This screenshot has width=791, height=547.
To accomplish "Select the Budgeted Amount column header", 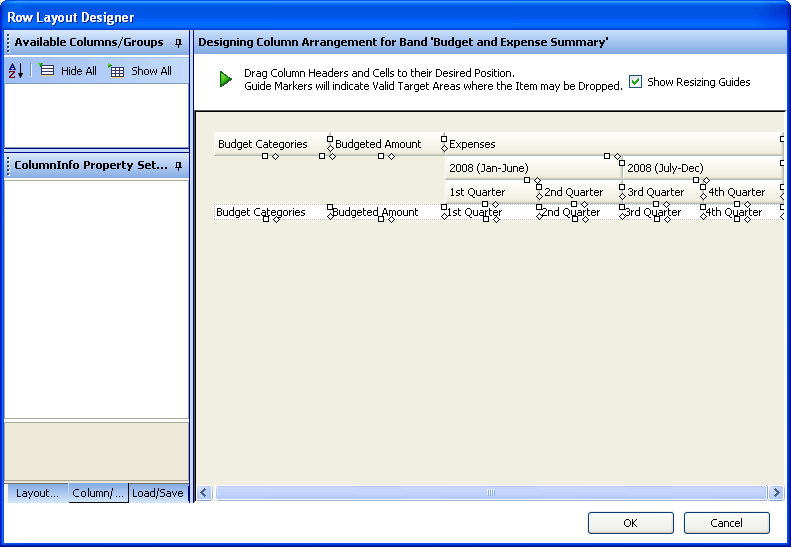I will tap(379, 144).
